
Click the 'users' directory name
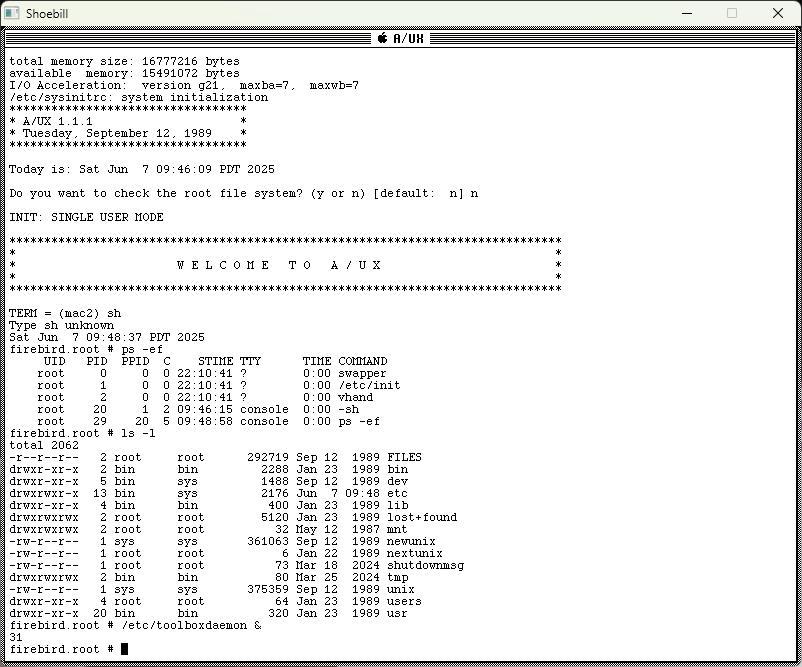(x=405, y=602)
